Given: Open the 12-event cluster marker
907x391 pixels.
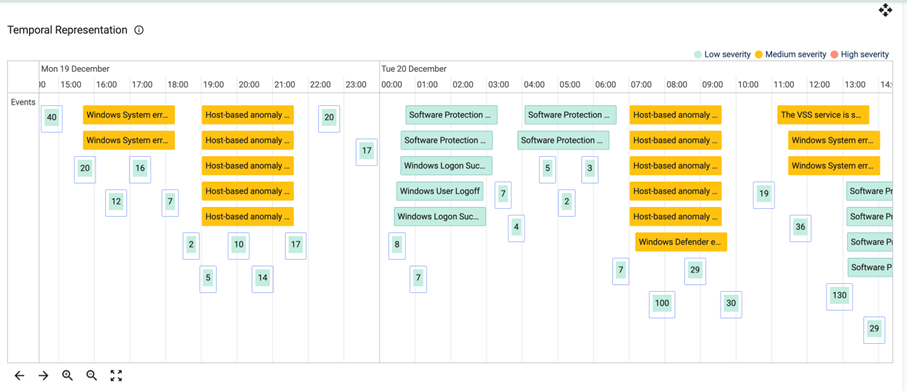Looking at the screenshot, I should click(116, 202).
